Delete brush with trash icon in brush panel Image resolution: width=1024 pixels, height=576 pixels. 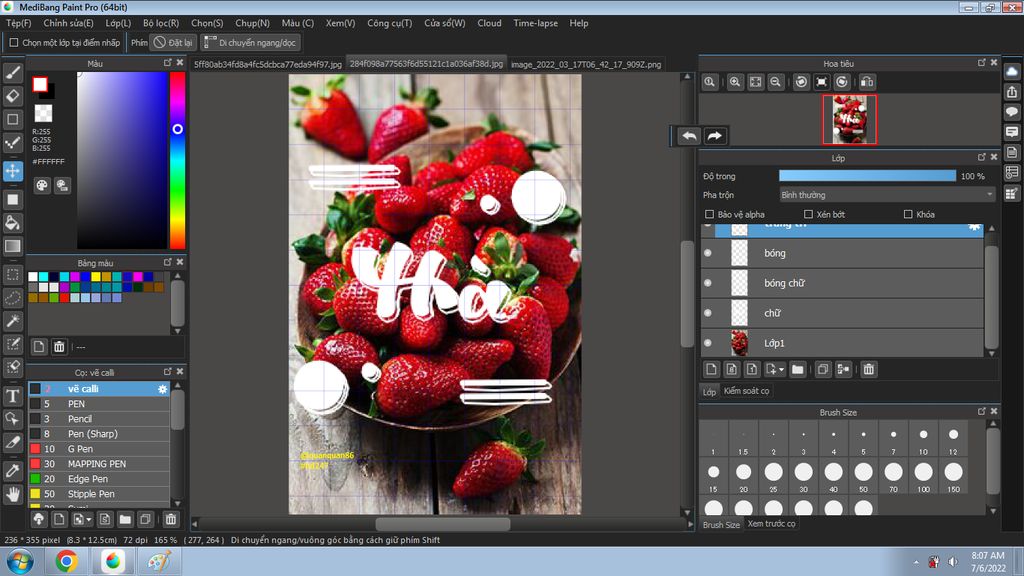170,519
